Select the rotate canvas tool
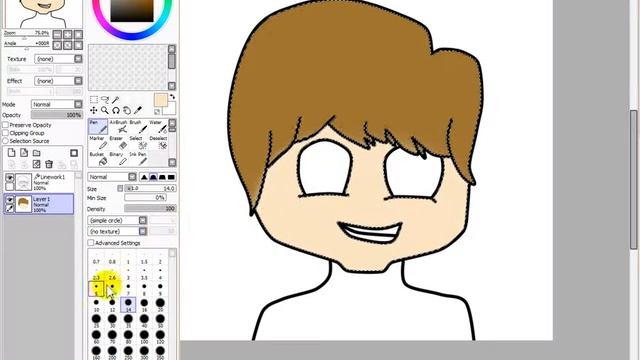The height and width of the screenshot is (360, 640). coord(116,110)
